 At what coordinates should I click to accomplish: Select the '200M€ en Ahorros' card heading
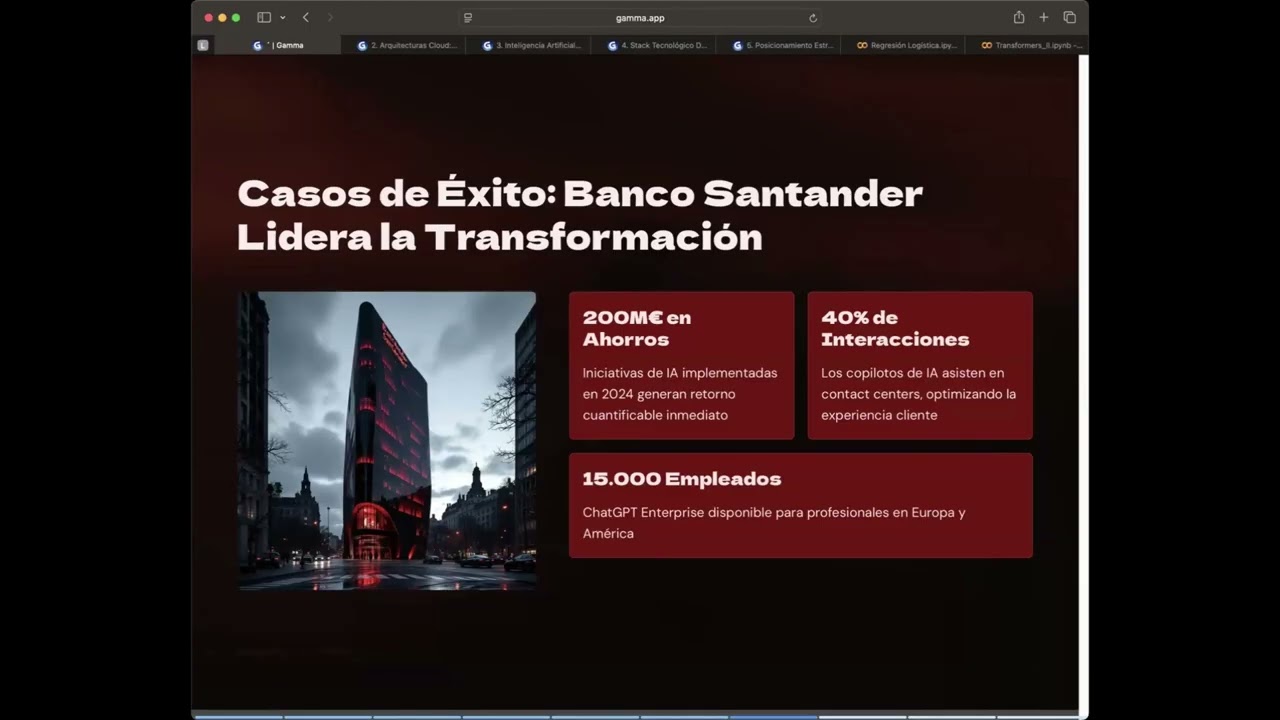(637, 328)
